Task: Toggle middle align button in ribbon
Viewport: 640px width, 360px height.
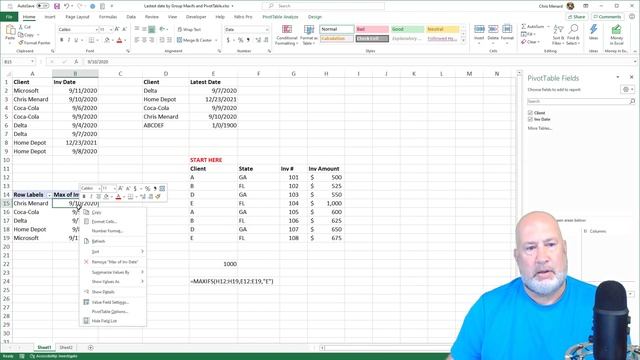Action: 144,29
